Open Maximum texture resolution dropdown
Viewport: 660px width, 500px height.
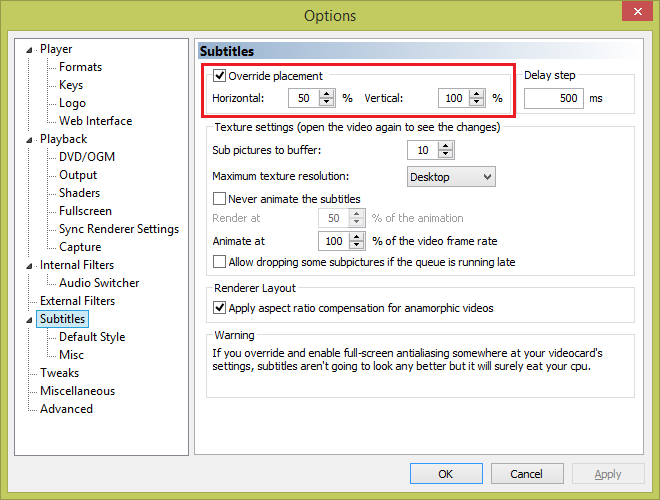click(x=452, y=177)
